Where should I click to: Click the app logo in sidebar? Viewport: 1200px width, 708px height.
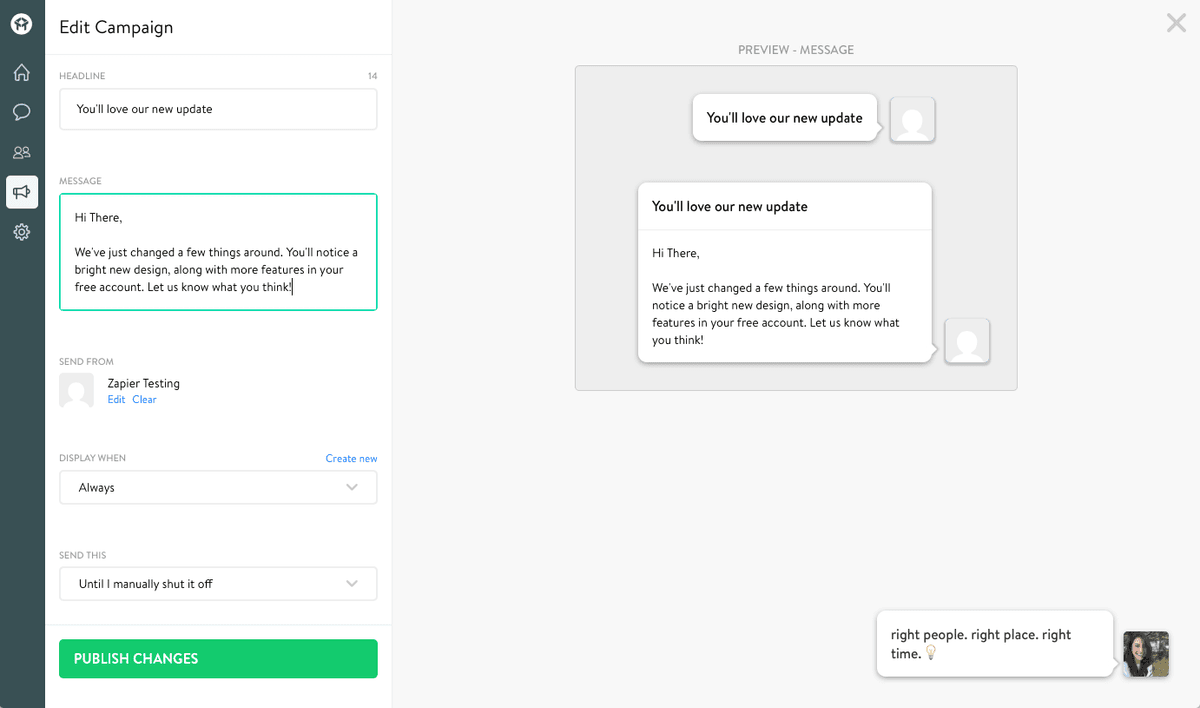pos(22,25)
